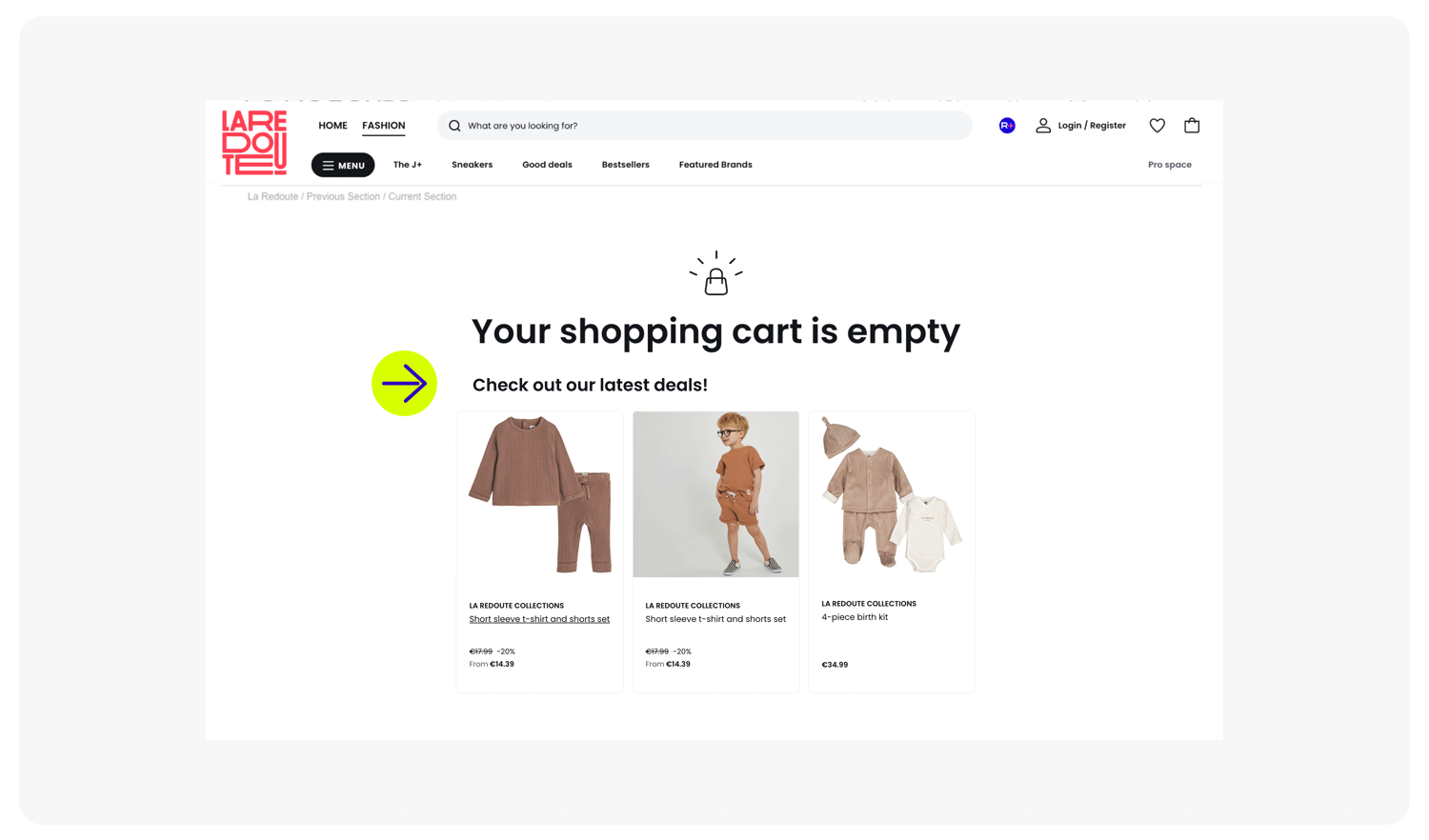Open the wishlist heart icon
Screen dimensions: 1429x840
pyautogui.click(x=1157, y=126)
